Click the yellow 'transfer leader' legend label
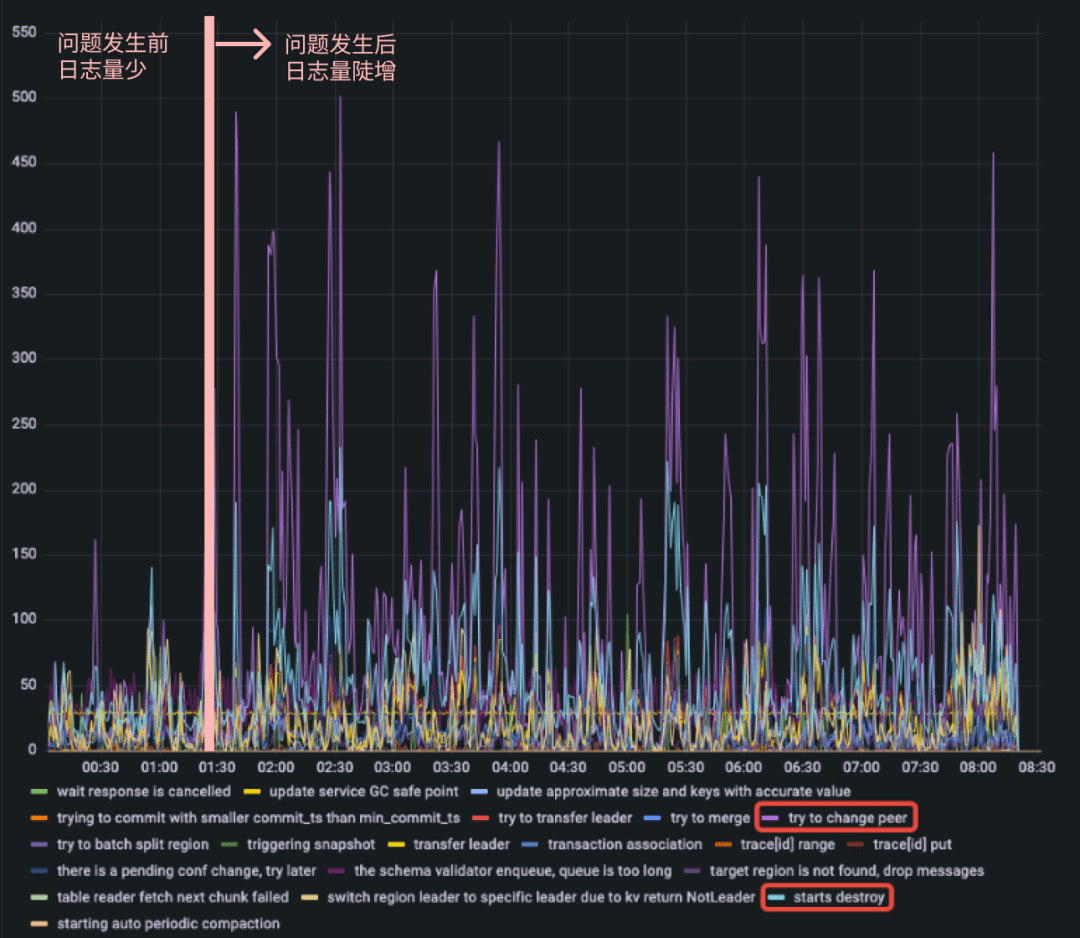 460,844
